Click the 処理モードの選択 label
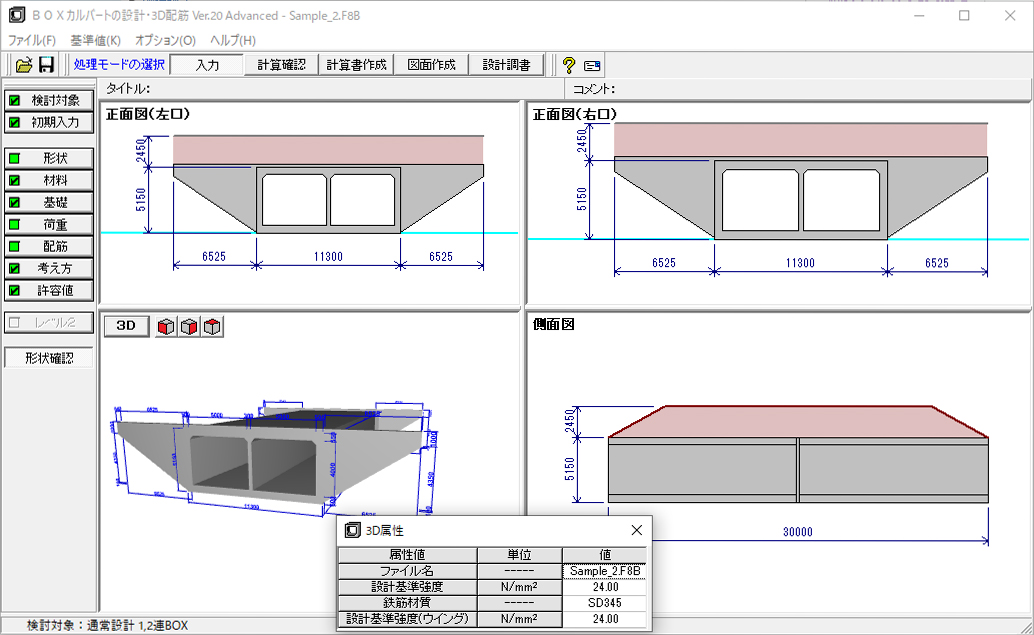This screenshot has width=1034, height=635. [119, 65]
